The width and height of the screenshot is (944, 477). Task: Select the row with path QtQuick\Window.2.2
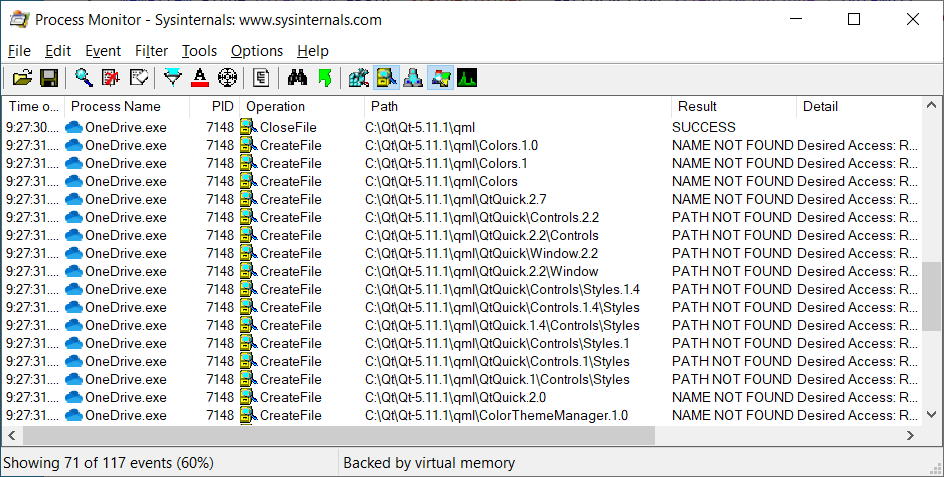click(462, 253)
